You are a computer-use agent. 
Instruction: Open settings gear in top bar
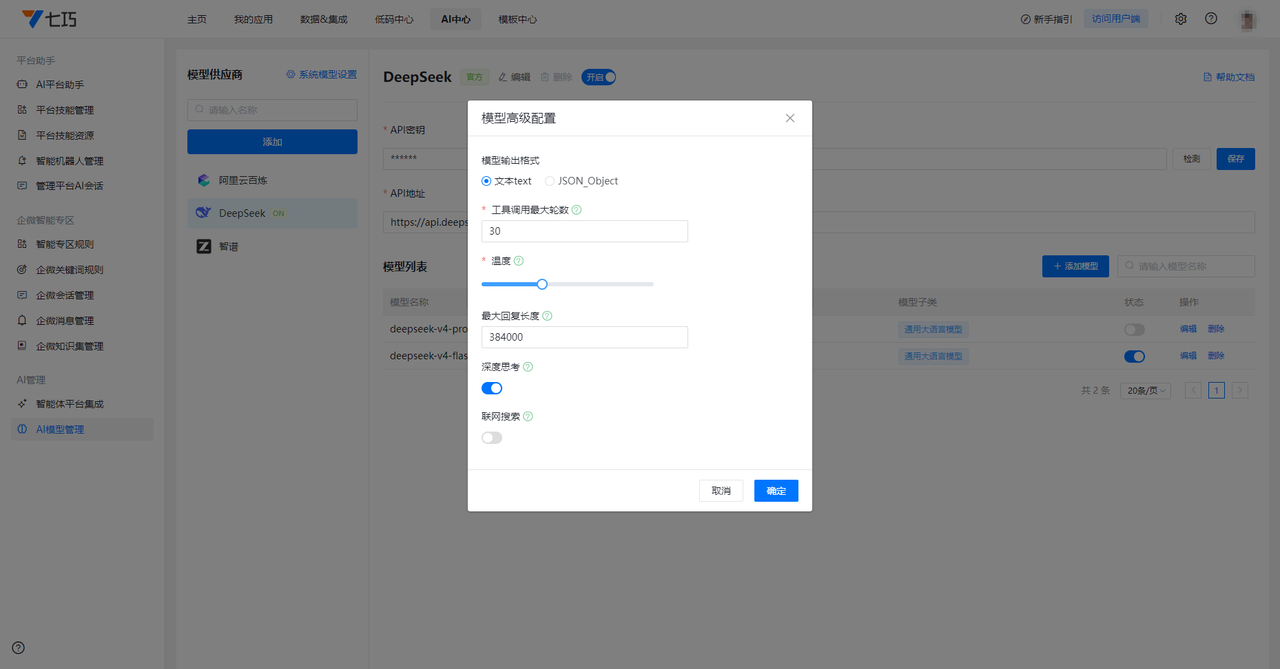1181,19
